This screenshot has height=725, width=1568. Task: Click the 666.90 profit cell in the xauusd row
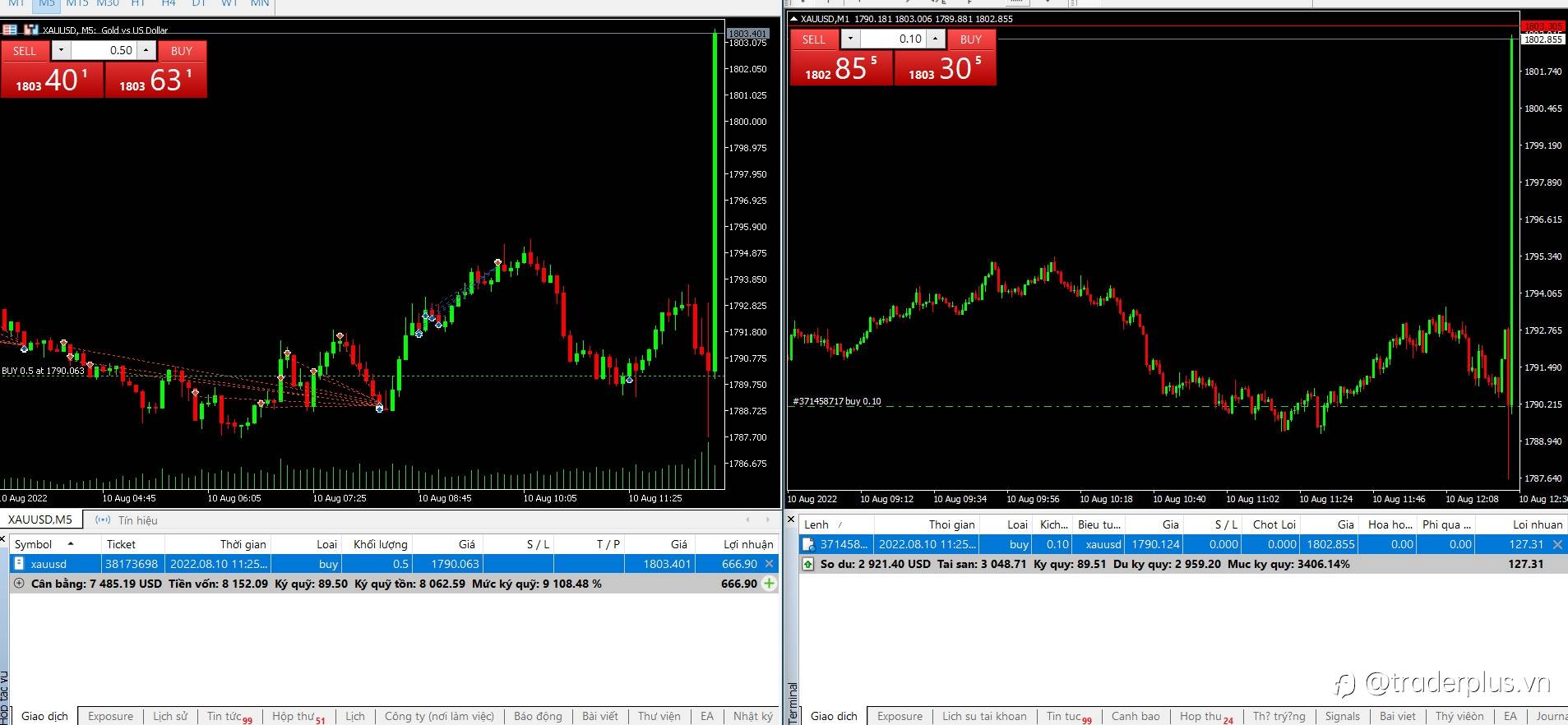pyautogui.click(x=738, y=564)
